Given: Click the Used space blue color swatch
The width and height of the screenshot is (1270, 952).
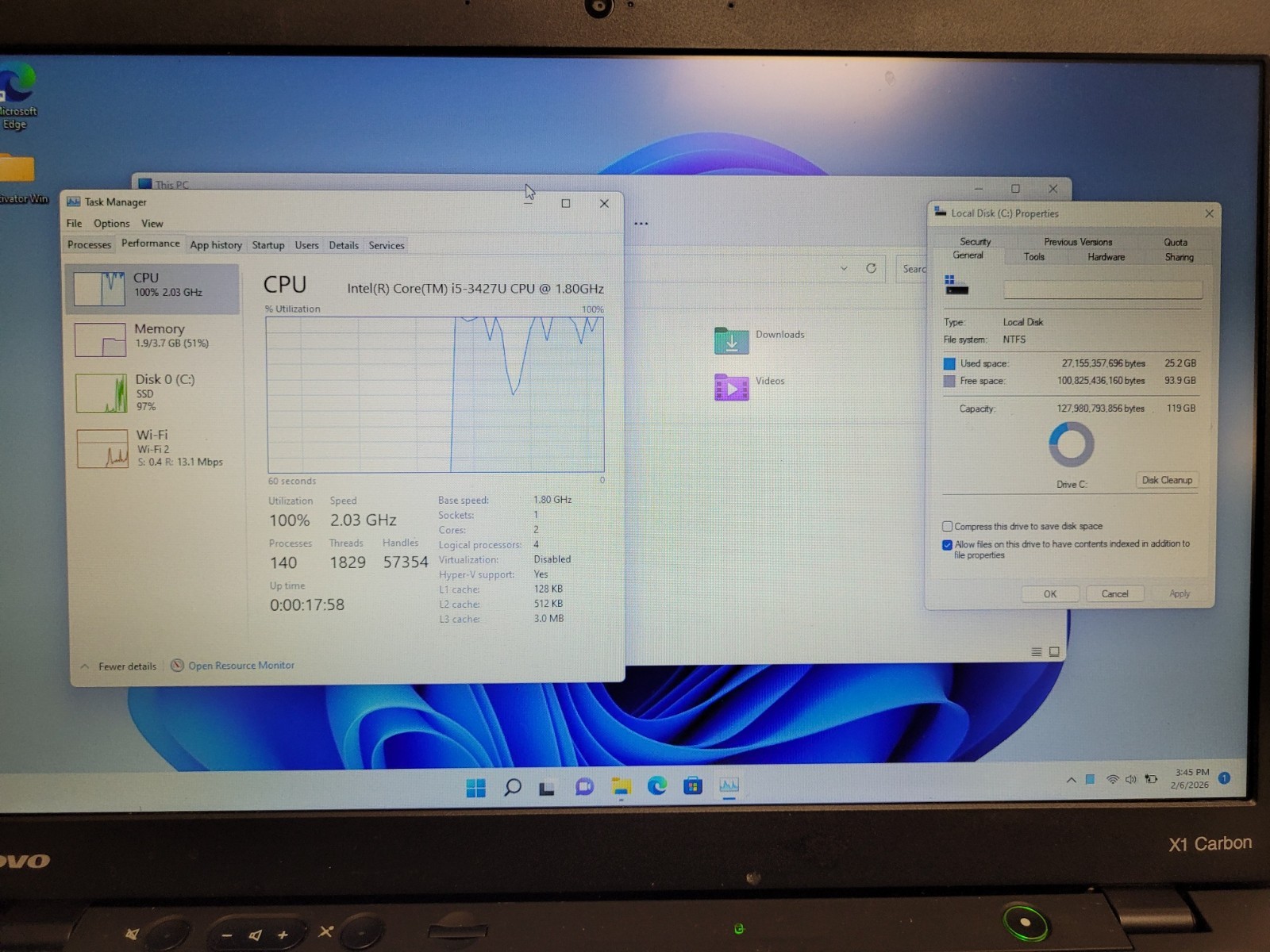Looking at the screenshot, I should tap(949, 363).
